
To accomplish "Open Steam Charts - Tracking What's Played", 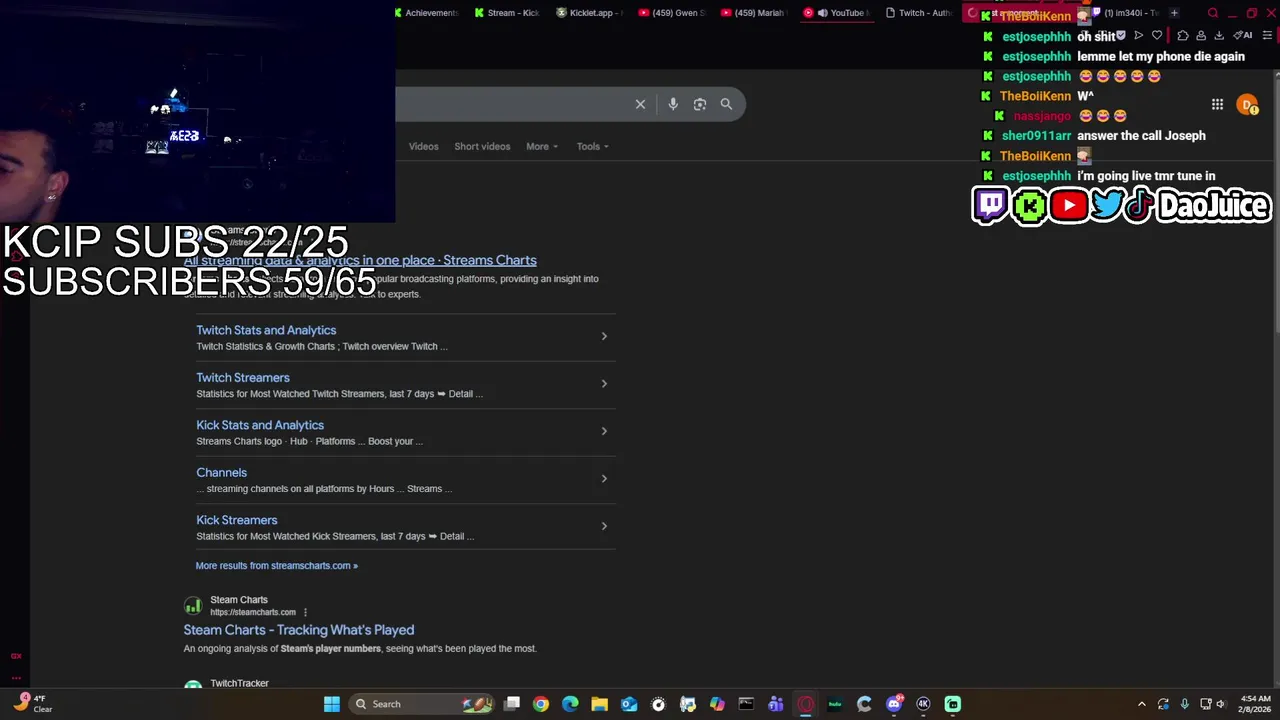I will click(298, 630).
